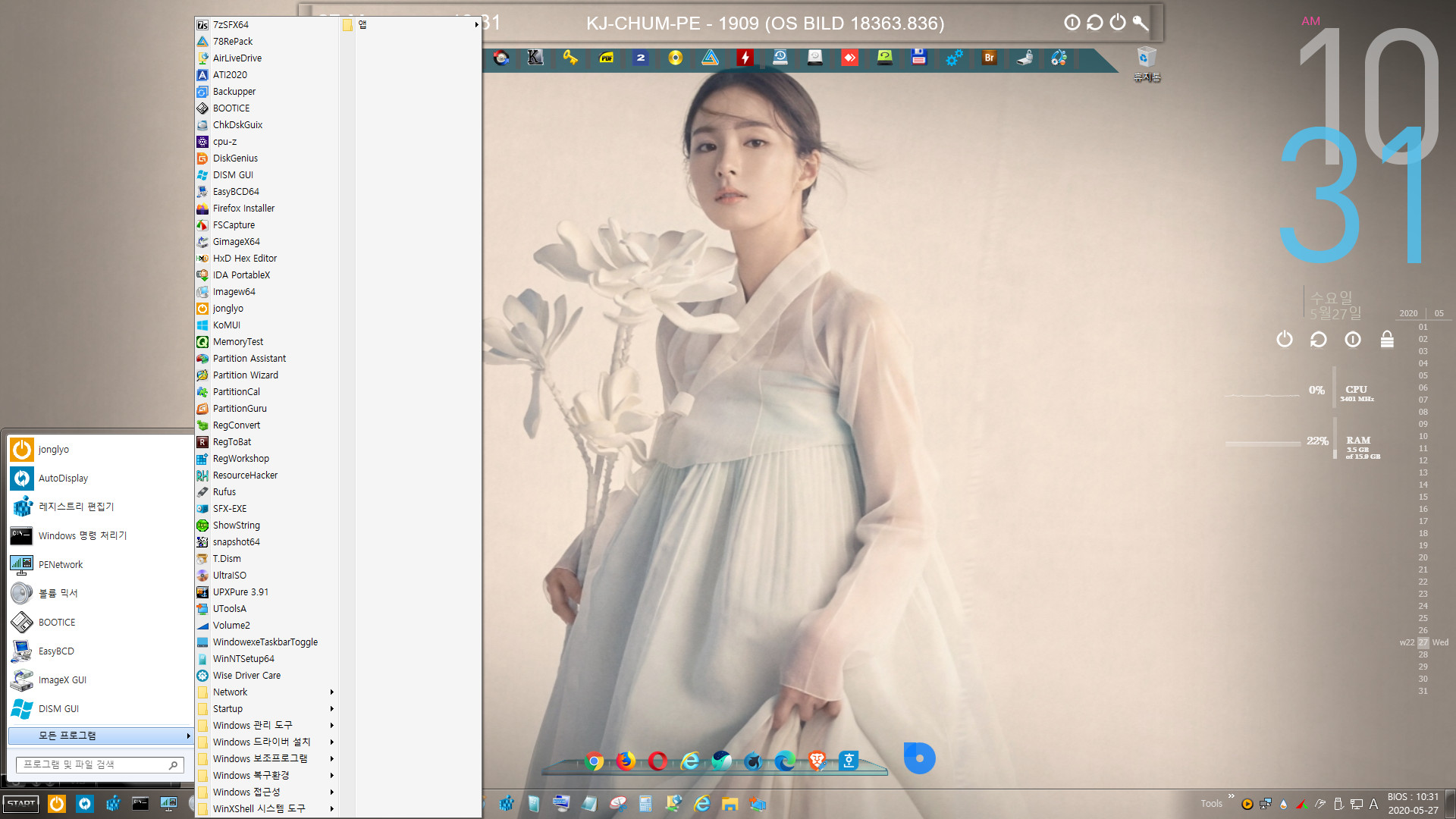This screenshot has width=1456, height=819.
Task: Click the START button
Action: 21,804
